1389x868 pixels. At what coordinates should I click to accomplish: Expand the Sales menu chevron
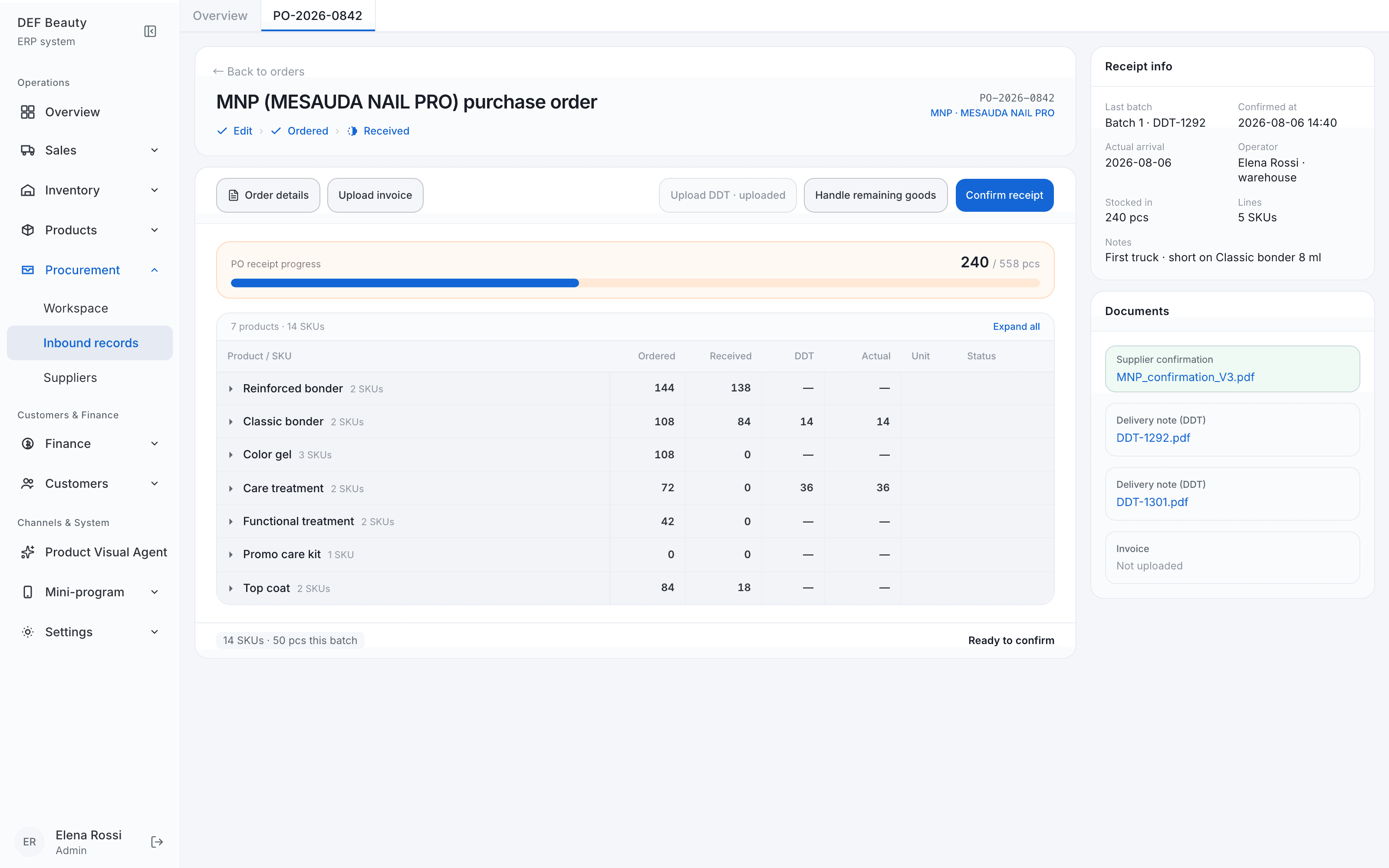155,151
